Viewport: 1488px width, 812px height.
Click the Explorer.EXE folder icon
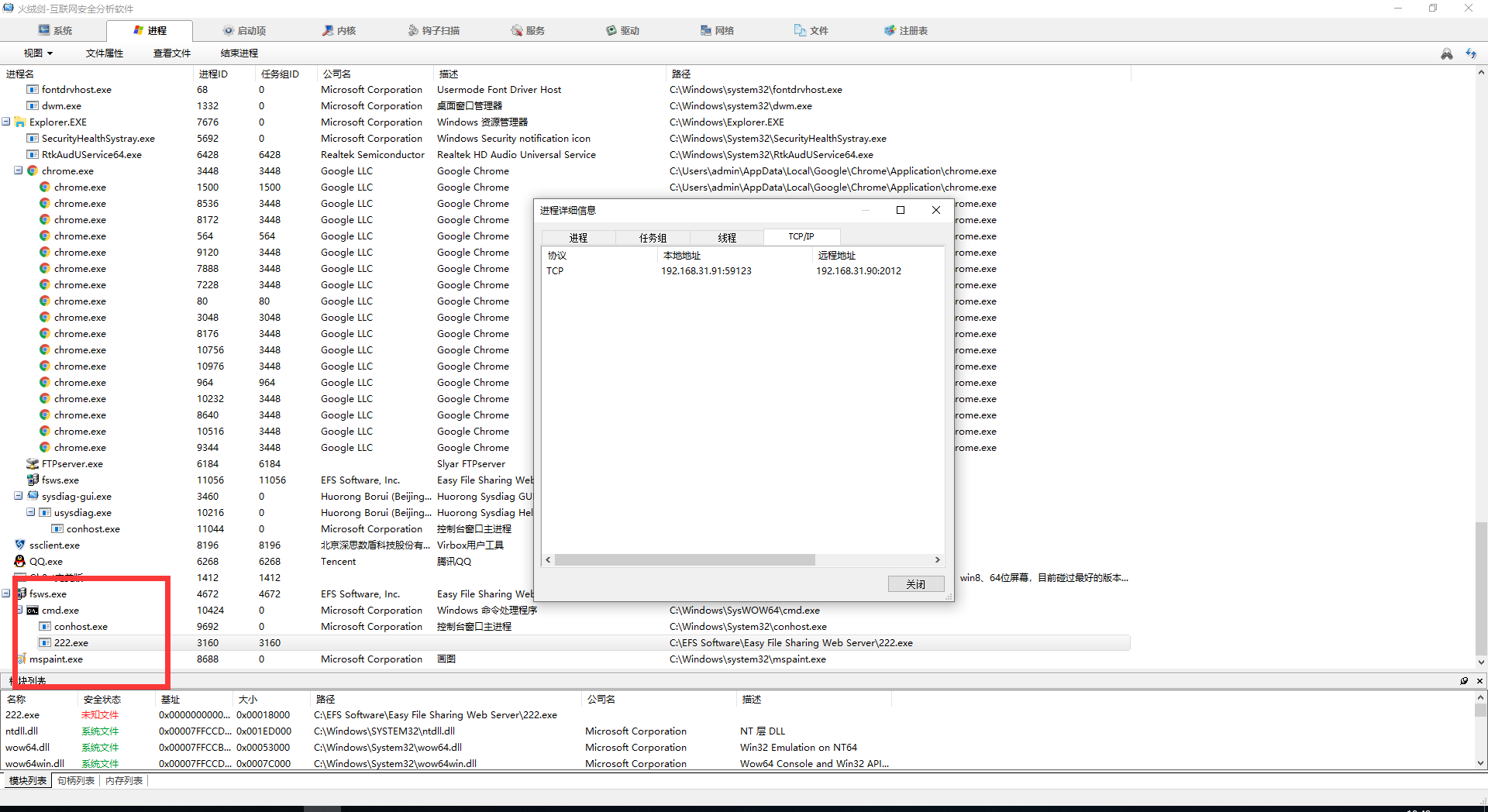click(20, 122)
